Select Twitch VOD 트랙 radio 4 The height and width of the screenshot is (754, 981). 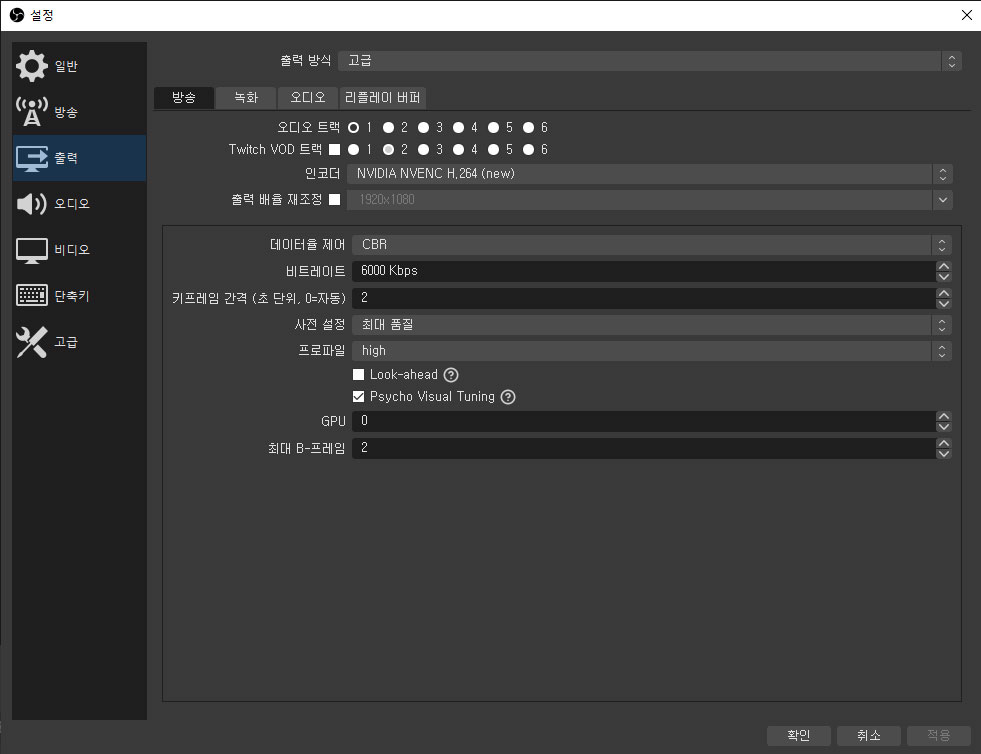[x=459, y=150]
